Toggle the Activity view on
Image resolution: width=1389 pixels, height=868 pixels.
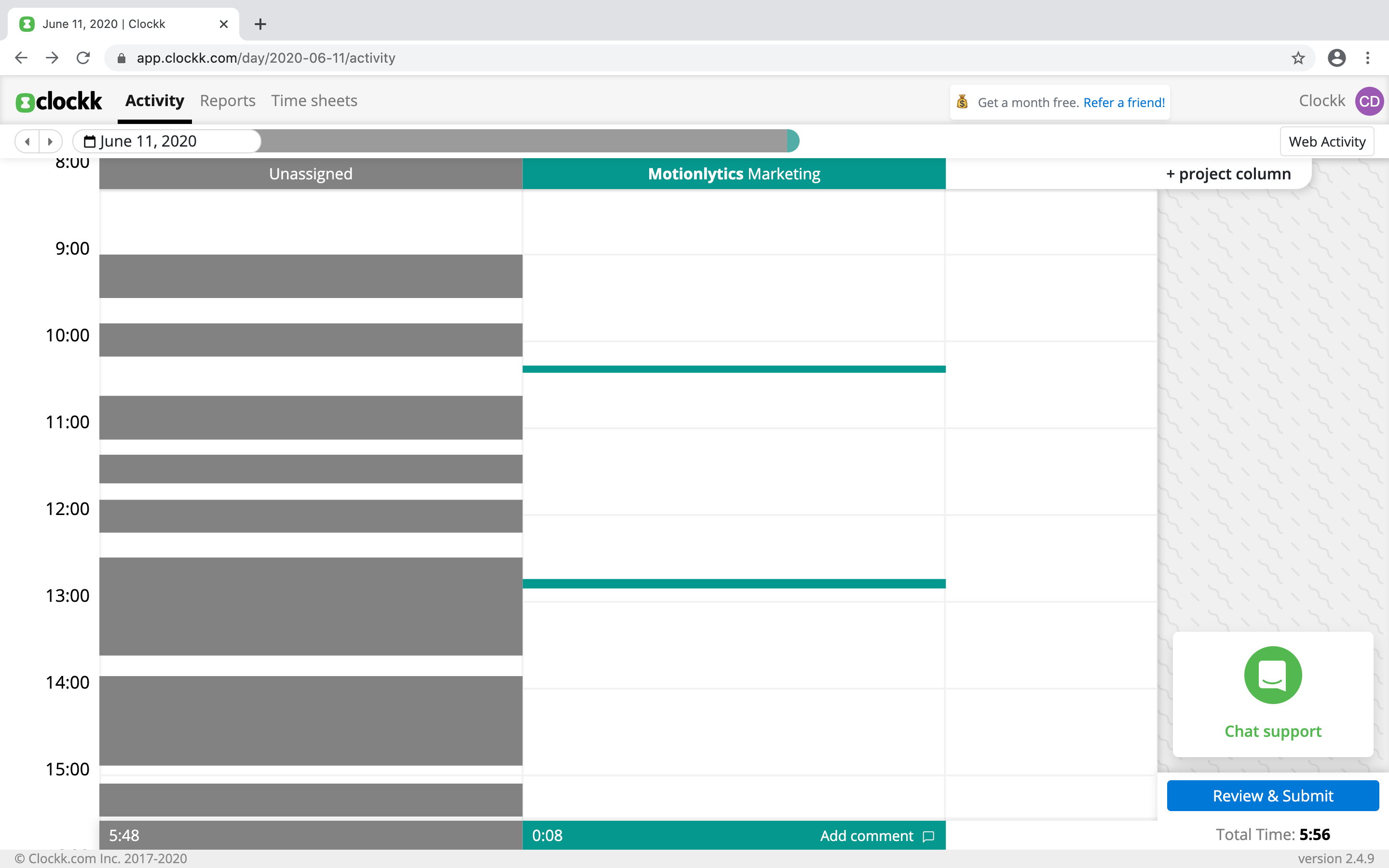click(155, 100)
